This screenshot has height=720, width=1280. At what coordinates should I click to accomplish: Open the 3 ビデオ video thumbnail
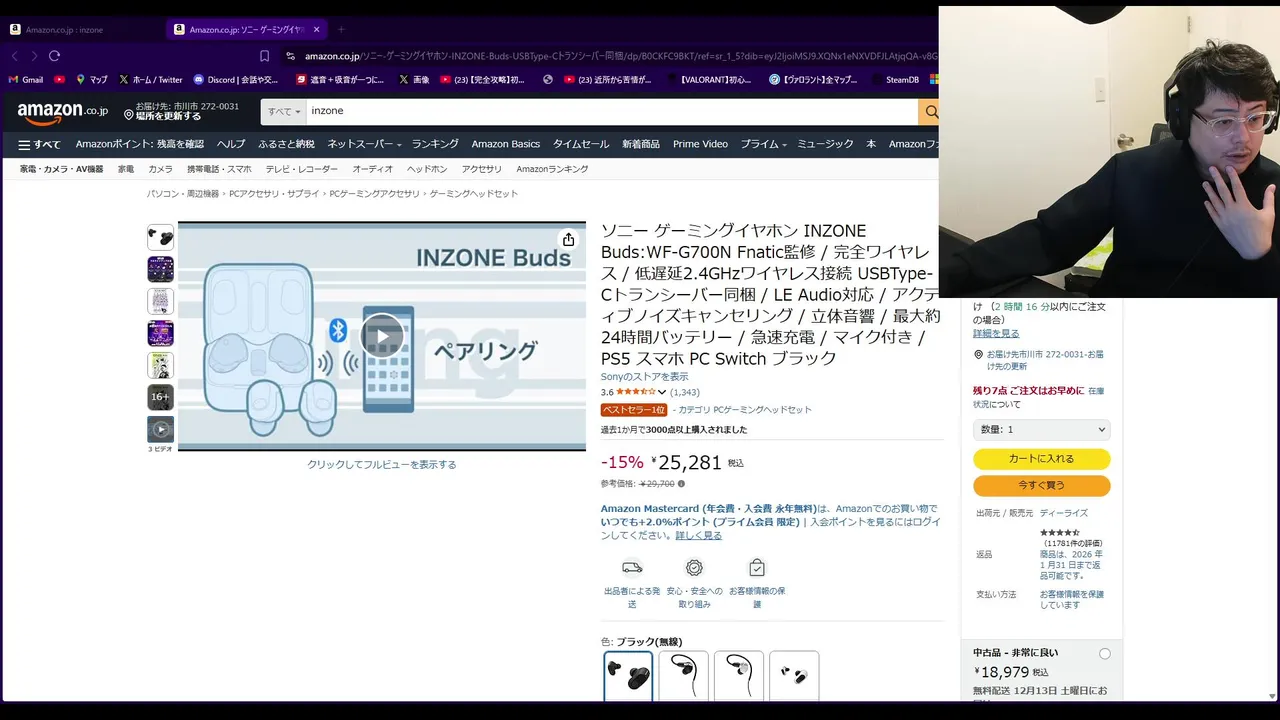[x=160, y=429]
